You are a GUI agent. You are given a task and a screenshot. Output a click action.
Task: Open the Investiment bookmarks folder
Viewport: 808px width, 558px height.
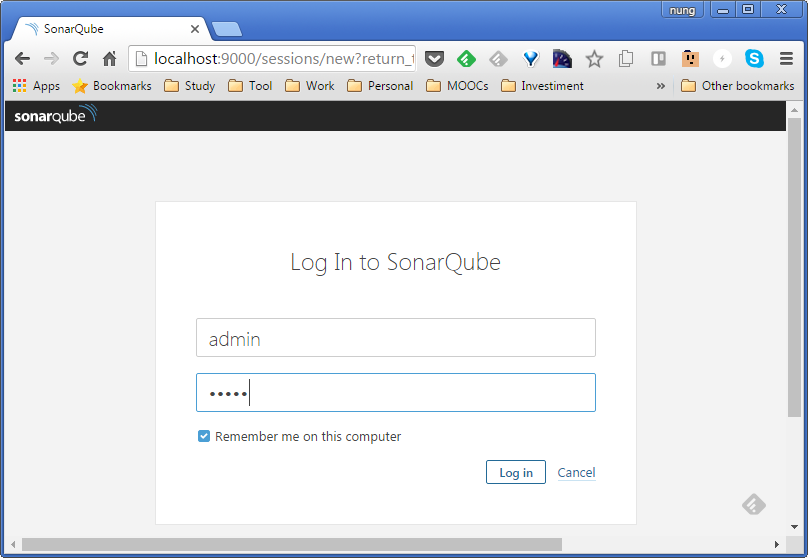point(542,86)
